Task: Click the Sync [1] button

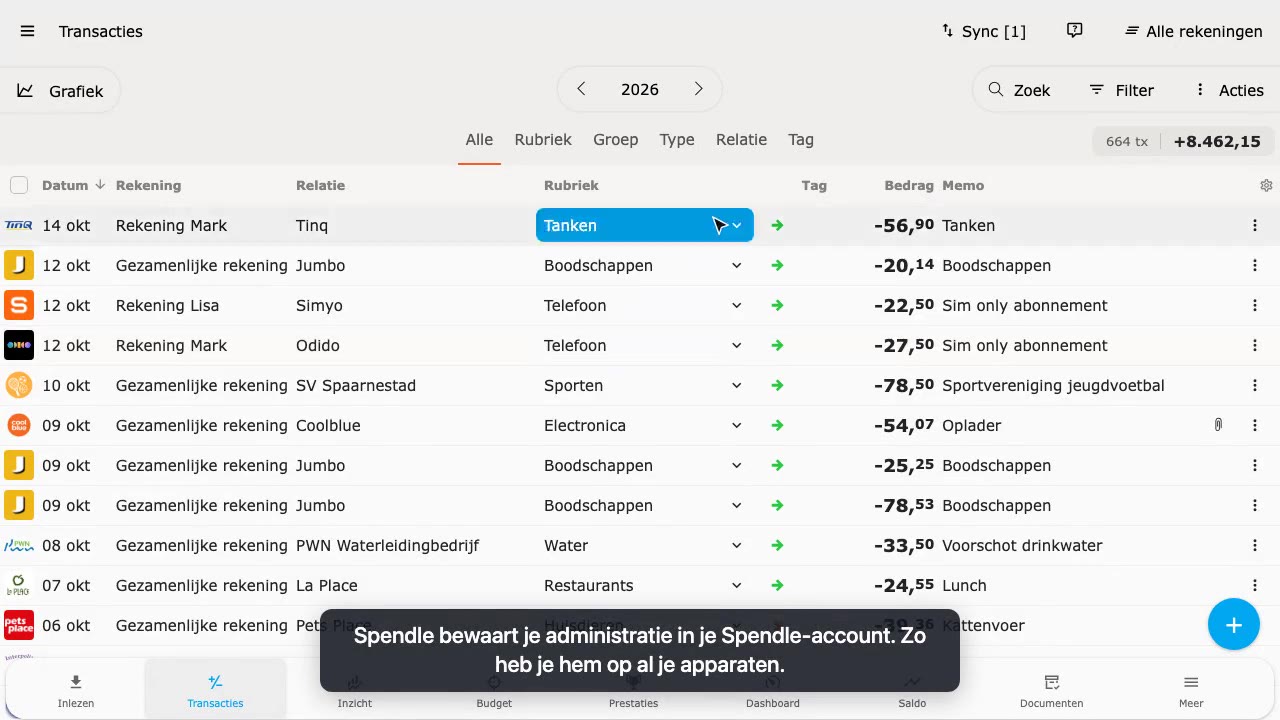Action: click(984, 31)
